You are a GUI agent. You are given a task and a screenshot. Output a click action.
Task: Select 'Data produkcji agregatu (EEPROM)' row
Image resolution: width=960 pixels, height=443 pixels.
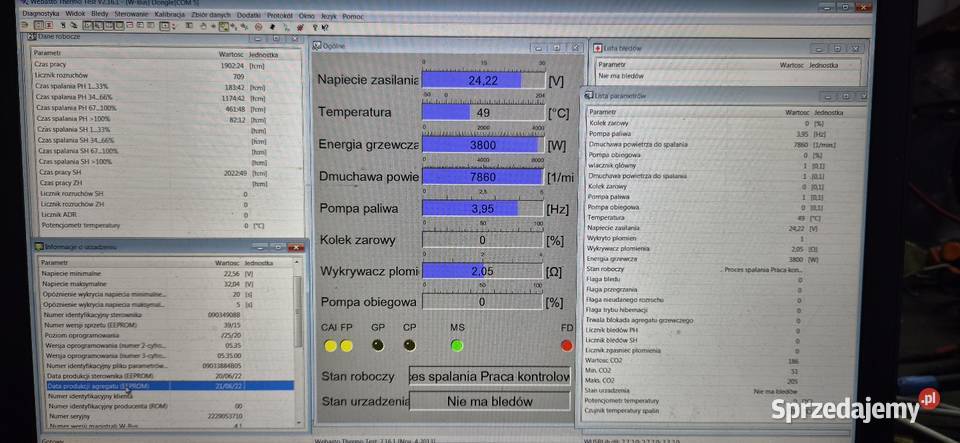click(x=170, y=386)
